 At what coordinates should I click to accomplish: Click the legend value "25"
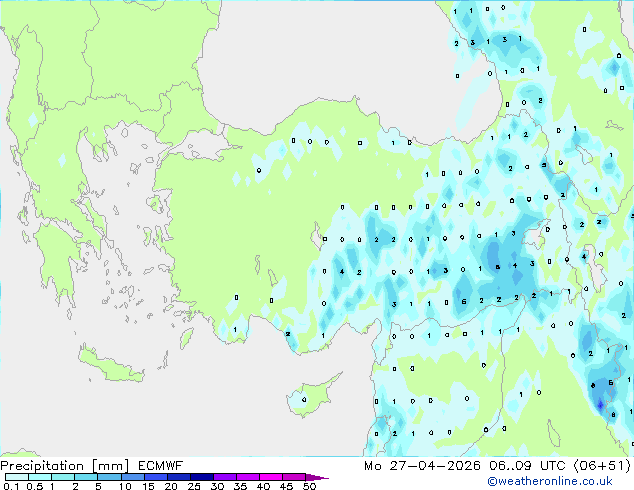pos(194,486)
